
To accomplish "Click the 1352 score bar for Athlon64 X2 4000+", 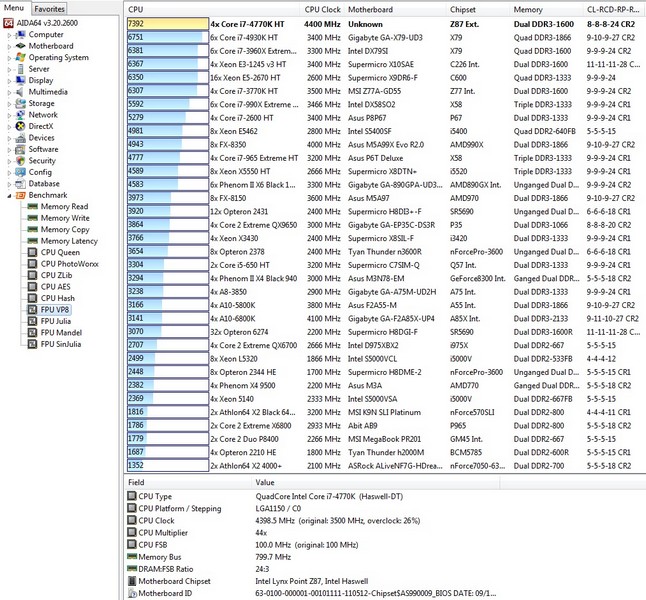I will 168,466.
